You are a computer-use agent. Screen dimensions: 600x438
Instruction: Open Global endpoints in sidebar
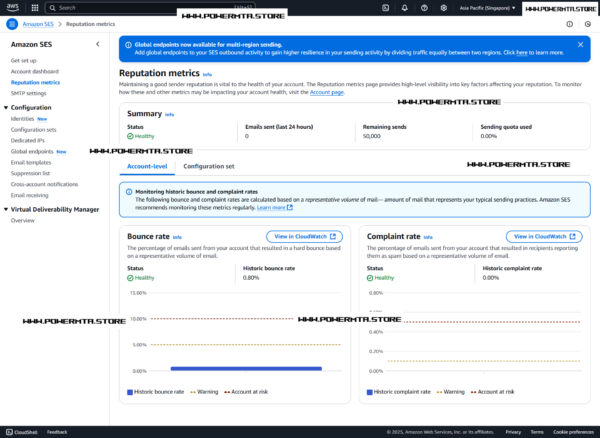(x=32, y=151)
